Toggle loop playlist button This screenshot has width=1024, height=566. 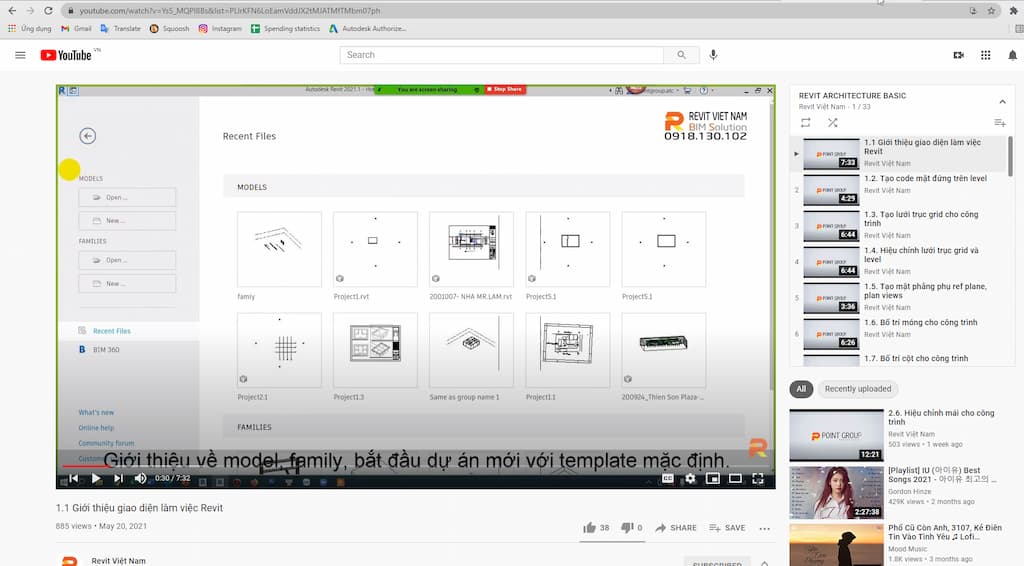pos(805,123)
